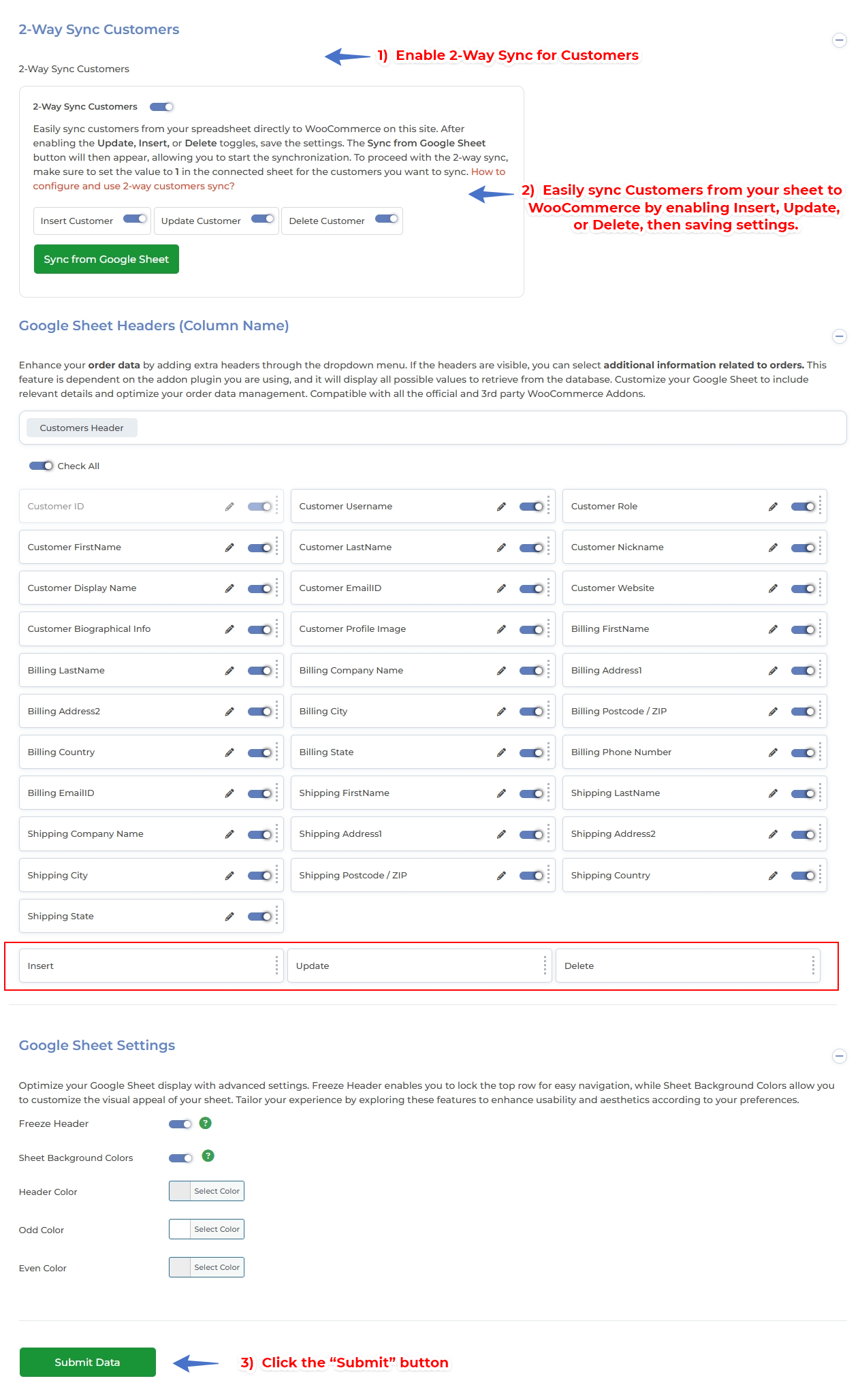Collapse the Google Sheet Headers section
Screen dimensions: 860x1400
[x=840, y=336]
